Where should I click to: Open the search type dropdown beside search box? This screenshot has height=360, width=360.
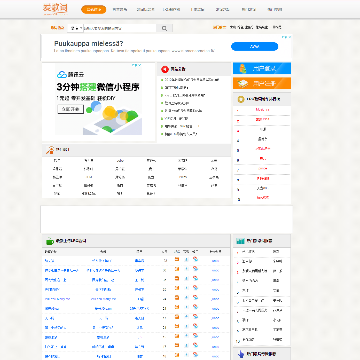click(76, 28)
